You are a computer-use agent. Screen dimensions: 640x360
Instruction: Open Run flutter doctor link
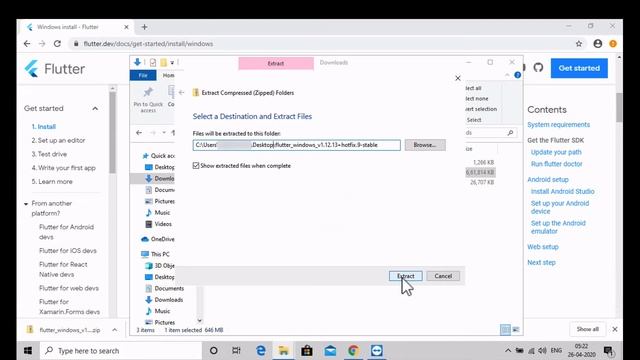pyautogui.click(x=556, y=164)
